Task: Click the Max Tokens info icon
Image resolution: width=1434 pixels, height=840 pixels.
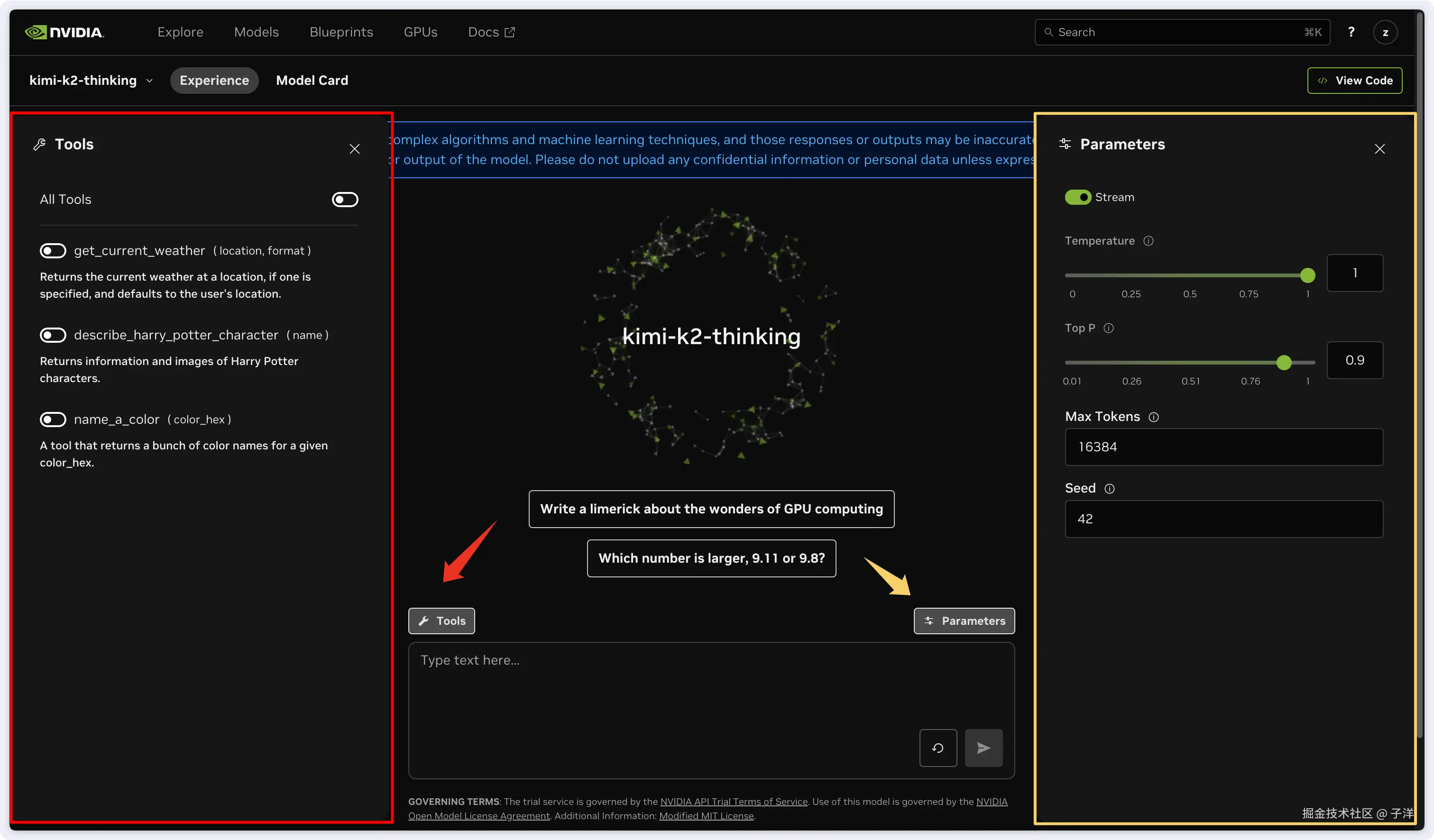Action: [x=1153, y=418]
